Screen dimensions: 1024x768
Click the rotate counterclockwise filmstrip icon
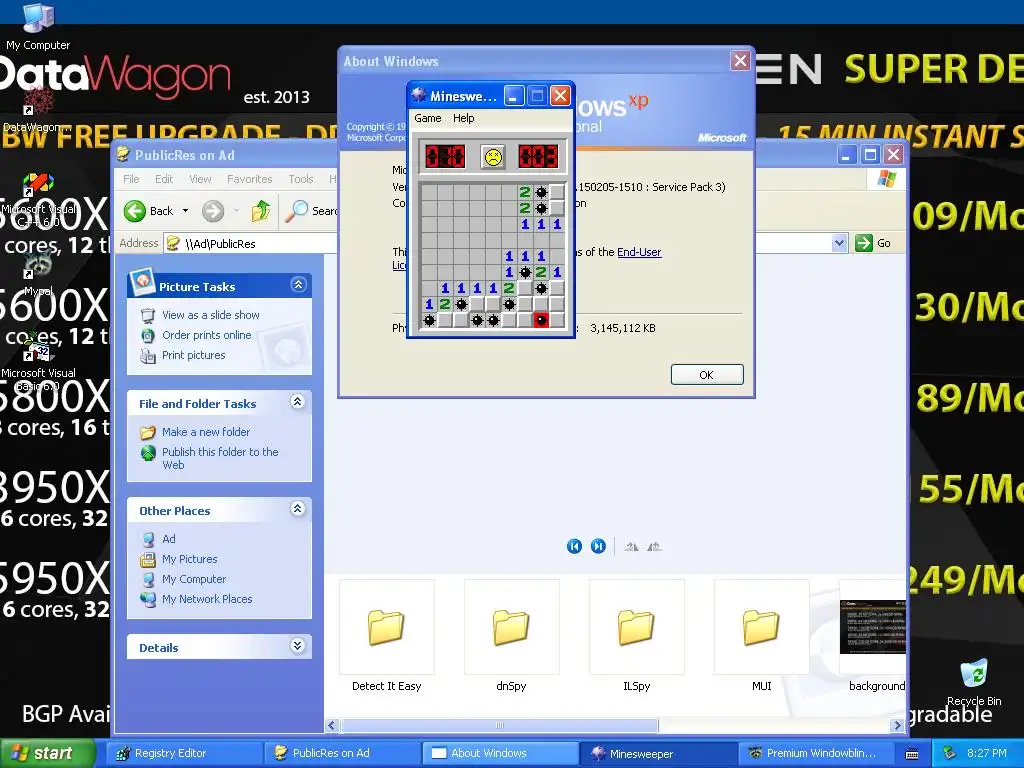654,547
